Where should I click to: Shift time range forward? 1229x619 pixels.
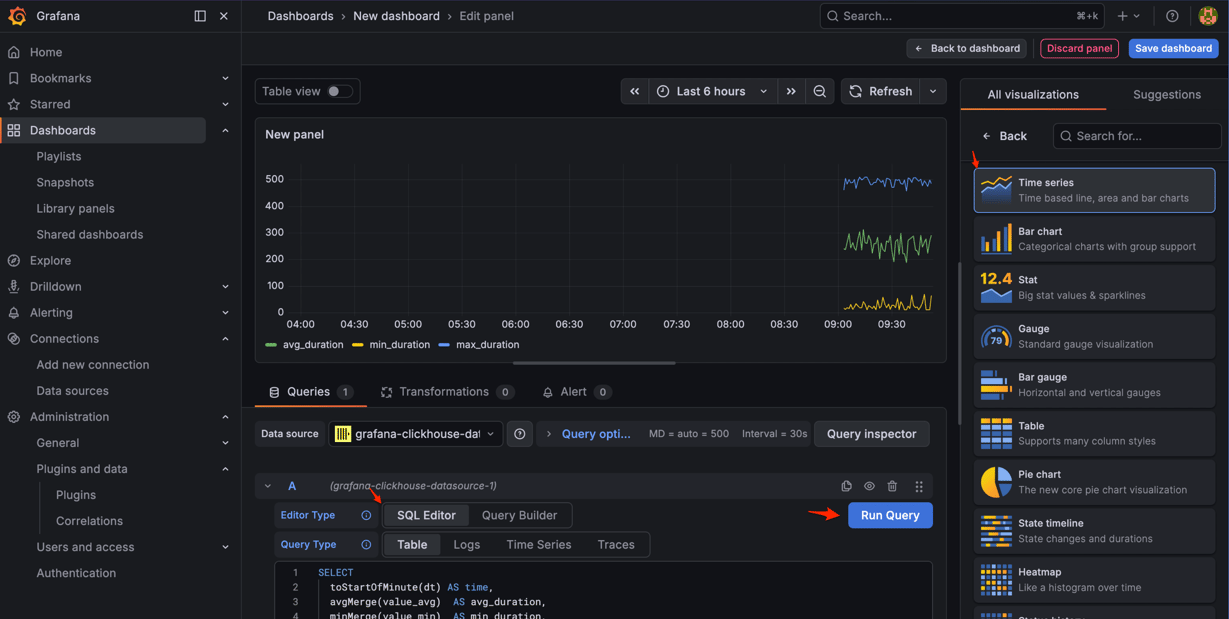[791, 91]
